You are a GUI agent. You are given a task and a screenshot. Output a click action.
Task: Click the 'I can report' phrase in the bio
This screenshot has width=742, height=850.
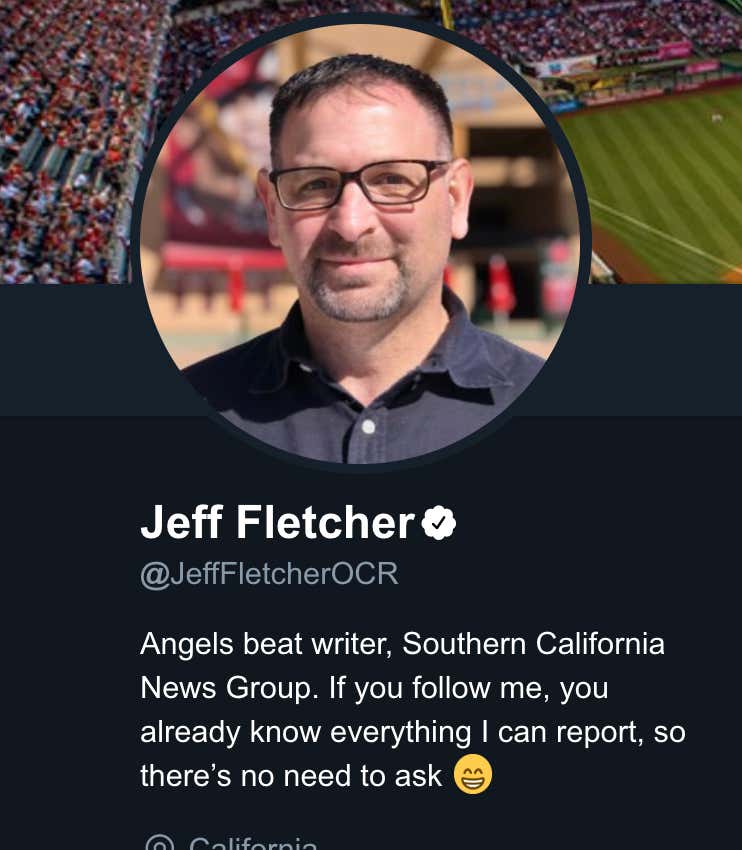(563, 732)
